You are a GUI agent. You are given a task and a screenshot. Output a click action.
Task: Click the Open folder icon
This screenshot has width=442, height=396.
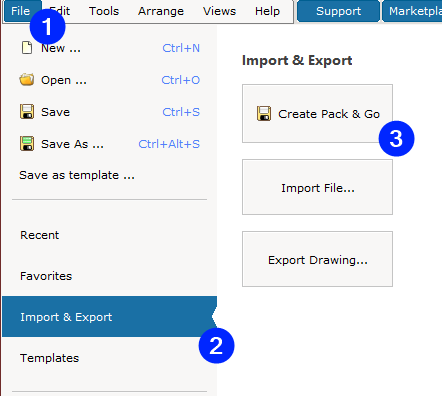pyautogui.click(x=27, y=80)
